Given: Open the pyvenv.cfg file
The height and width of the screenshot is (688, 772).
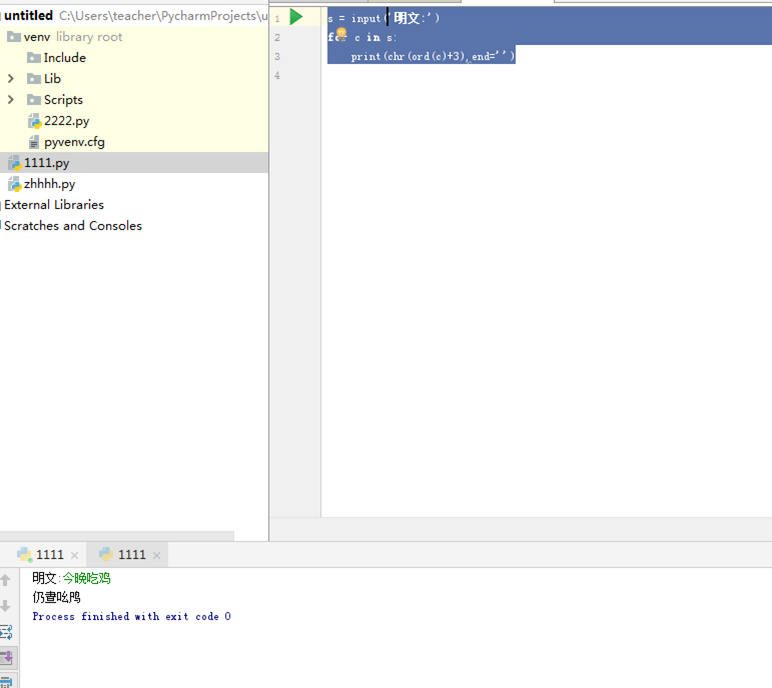Looking at the screenshot, I should click(x=66, y=142).
